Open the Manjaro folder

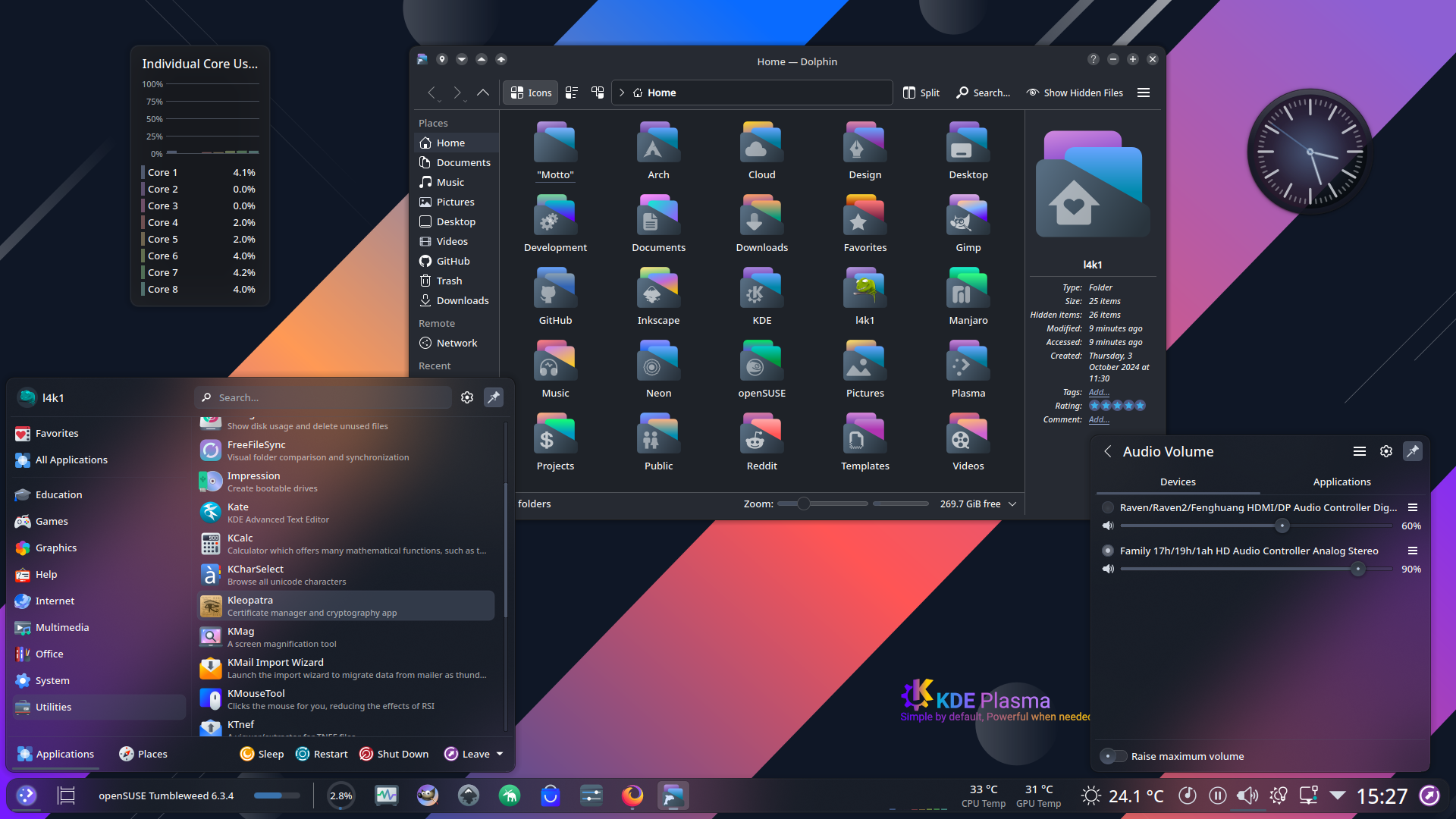(968, 297)
